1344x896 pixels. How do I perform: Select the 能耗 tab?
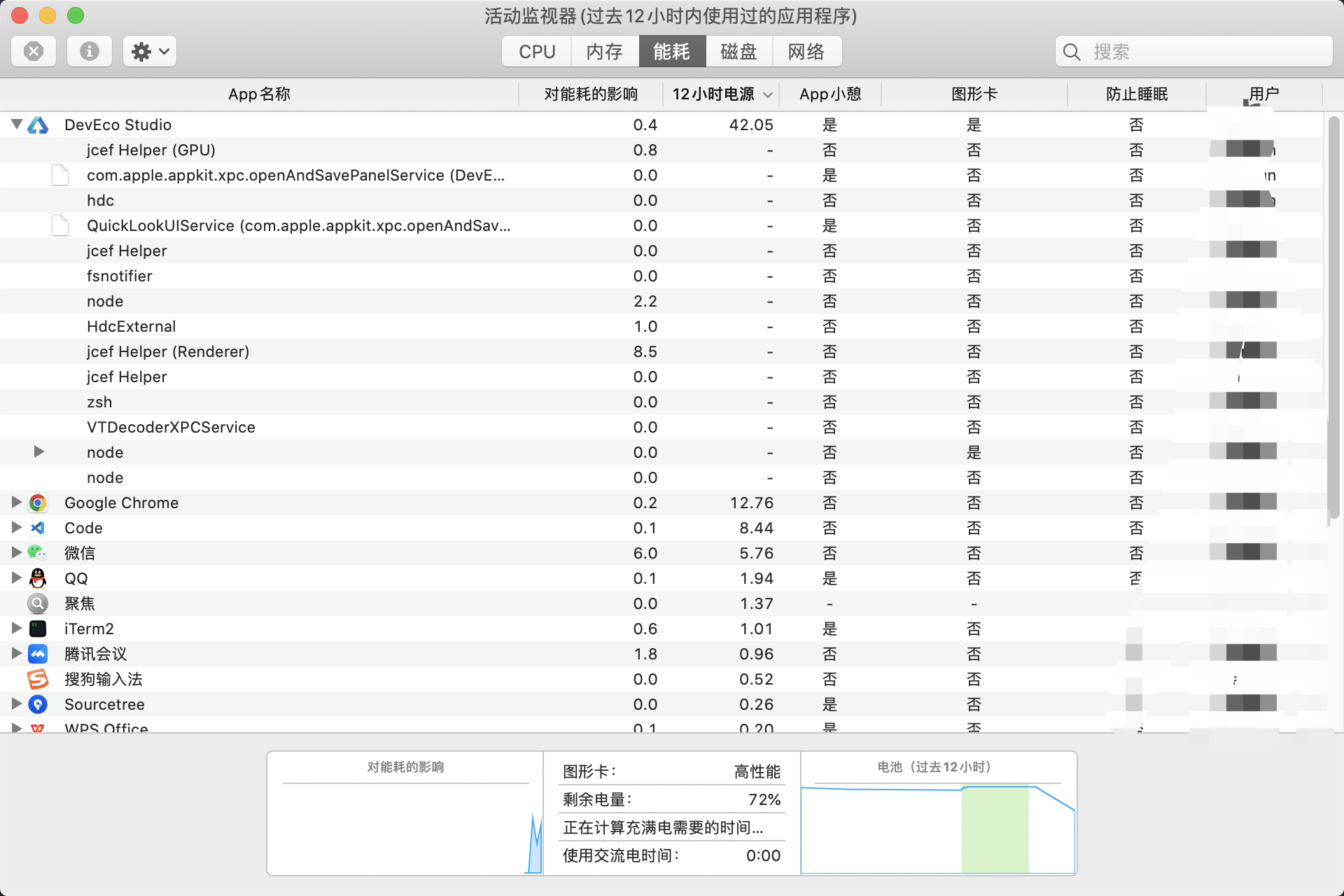coord(672,52)
